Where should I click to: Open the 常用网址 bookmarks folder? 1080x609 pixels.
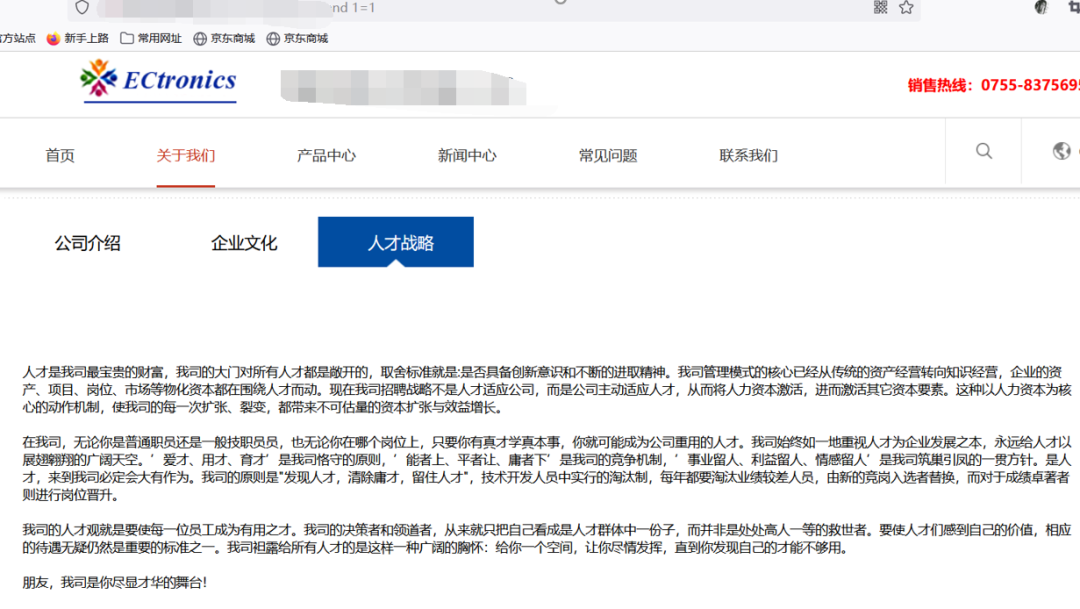pyautogui.click(x=151, y=39)
